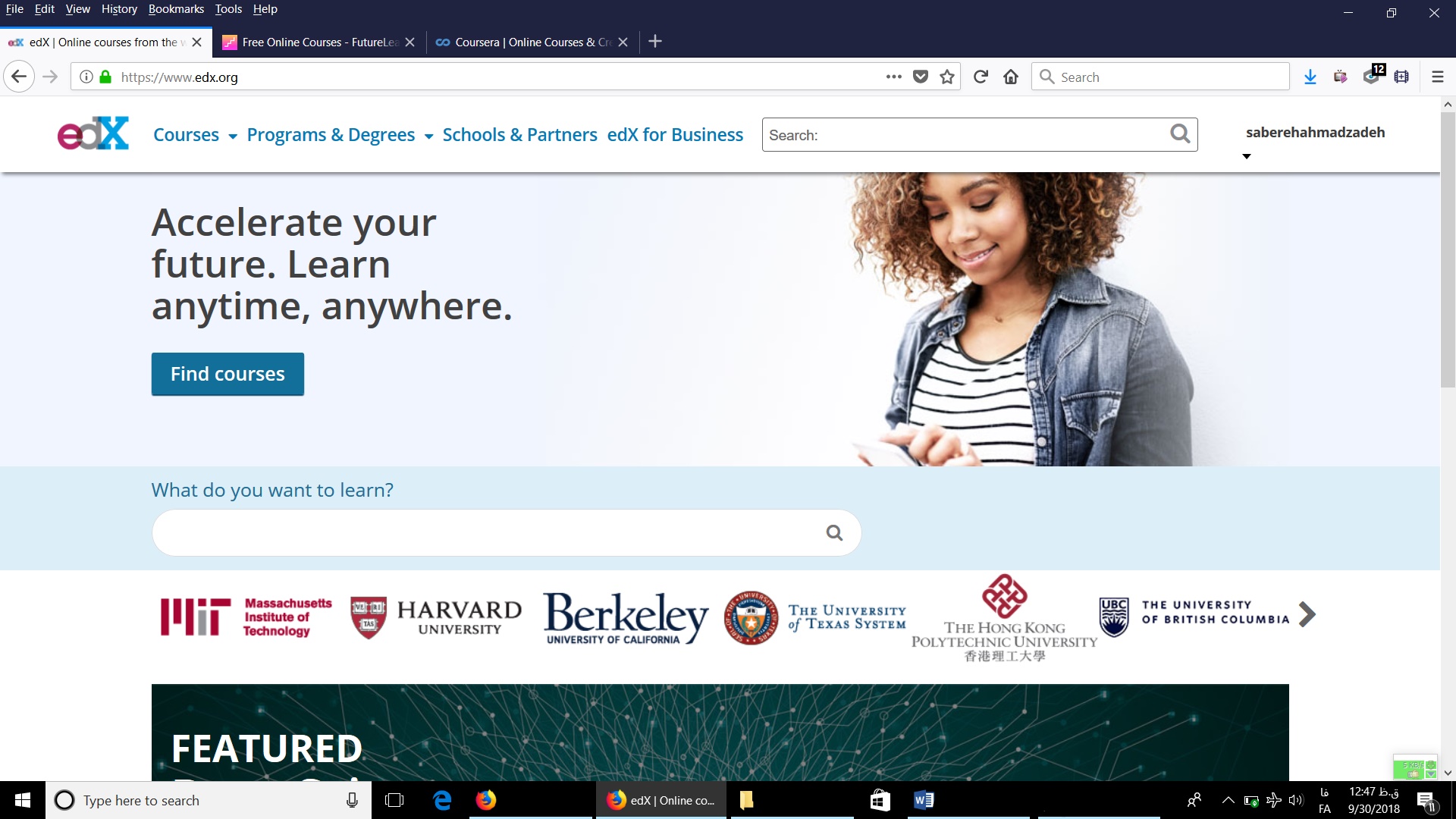The image size is (1456, 819).
Task: Open the Windows action center notifications icon
Action: [1426, 801]
